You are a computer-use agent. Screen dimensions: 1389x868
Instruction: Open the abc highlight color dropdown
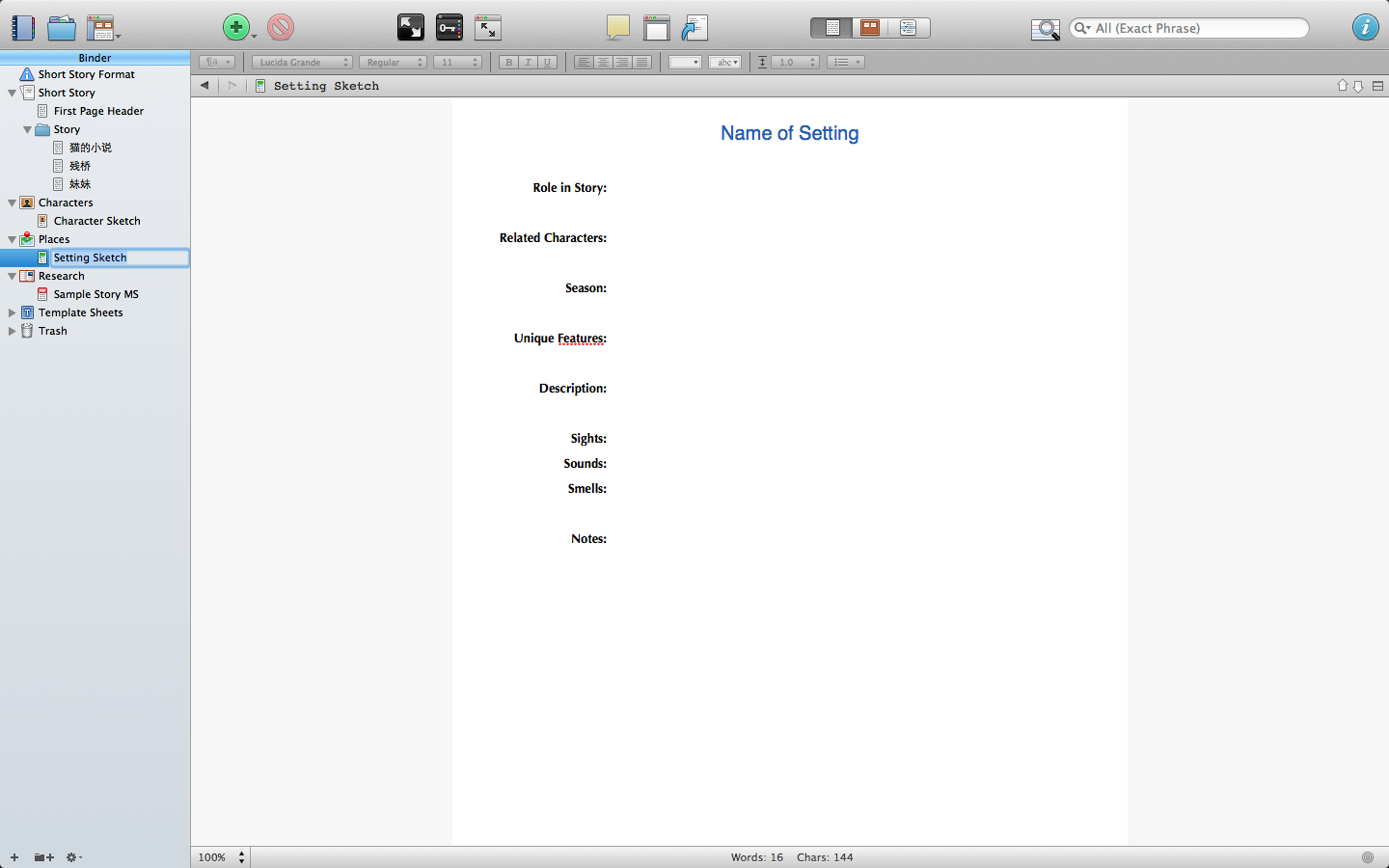pos(724,62)
